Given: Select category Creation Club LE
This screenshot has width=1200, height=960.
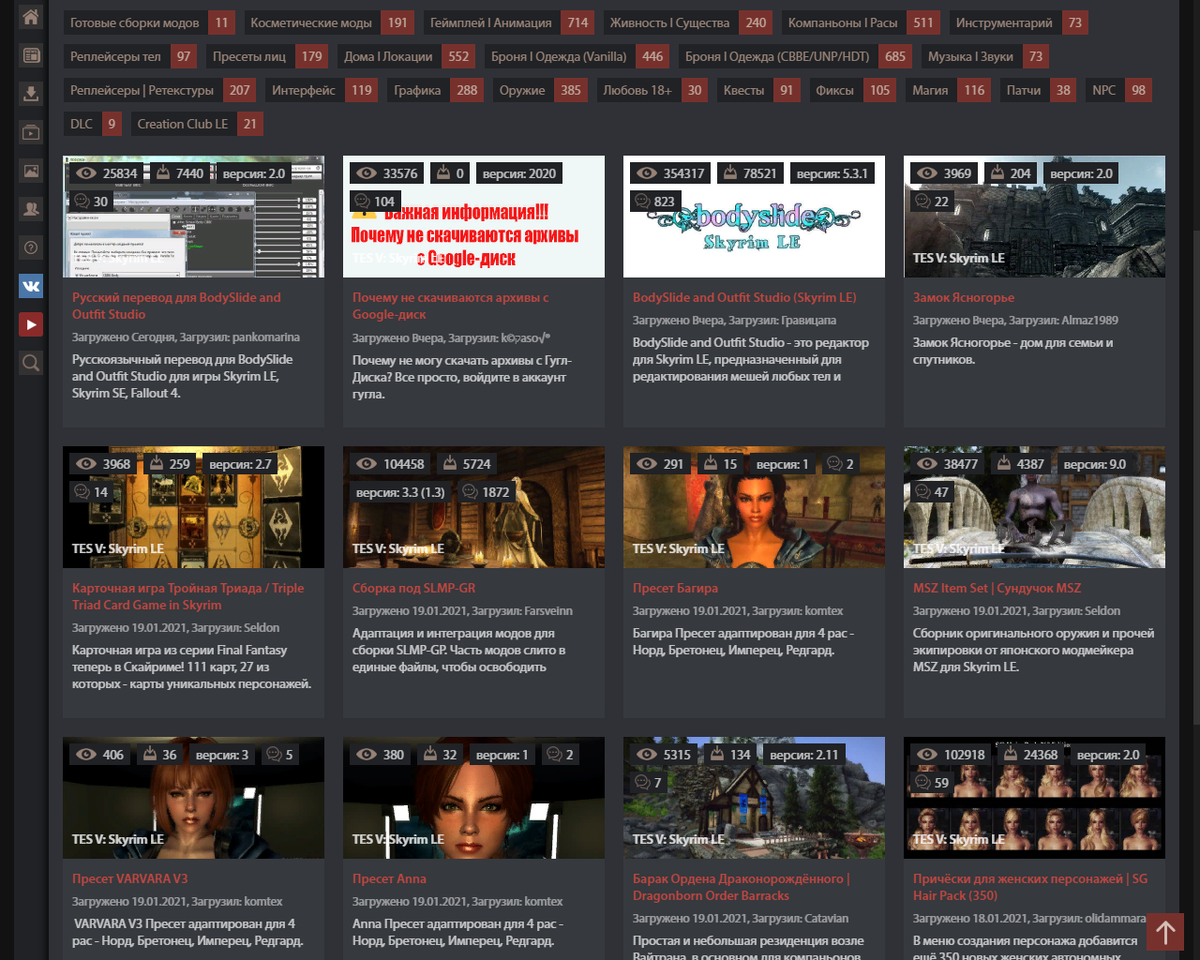Looking at the screenshot, I should [196, 125].
